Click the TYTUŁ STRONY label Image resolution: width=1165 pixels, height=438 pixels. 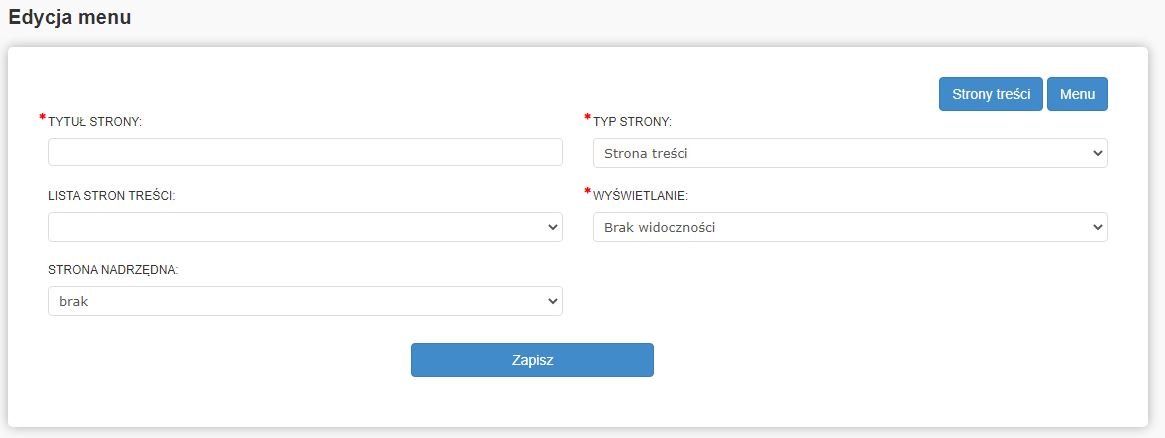pos(95,122)
